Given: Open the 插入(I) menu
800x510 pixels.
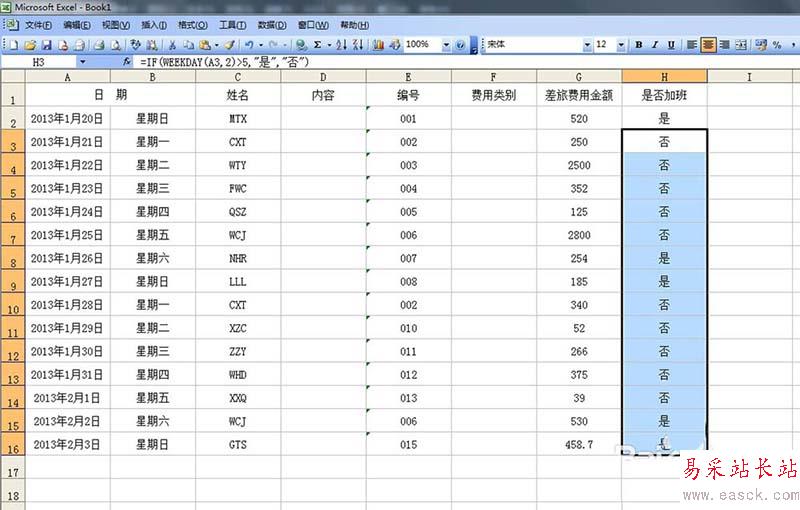Looking at the screenshot, I should (x=154, y=25).
